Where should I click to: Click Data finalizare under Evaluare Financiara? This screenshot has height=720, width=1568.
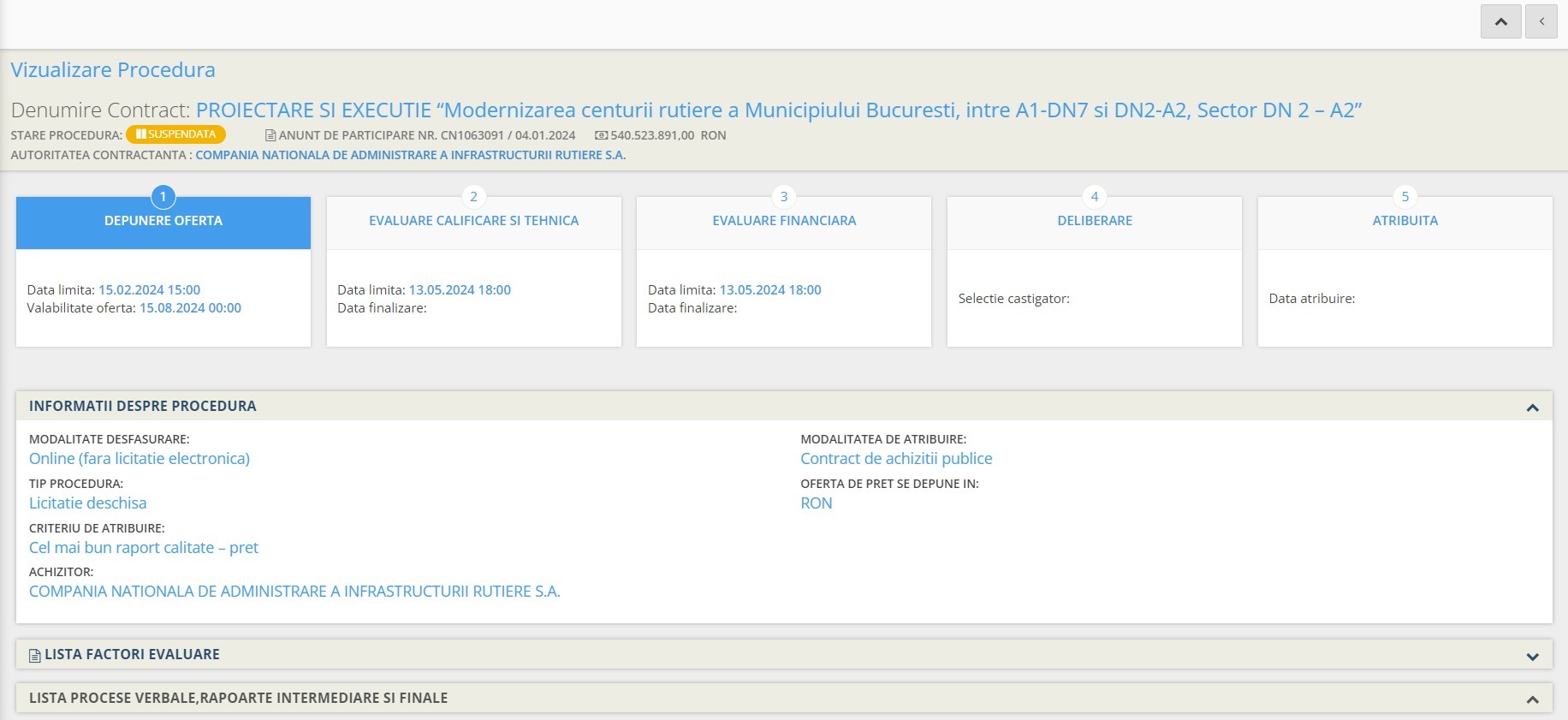(692, 308)
